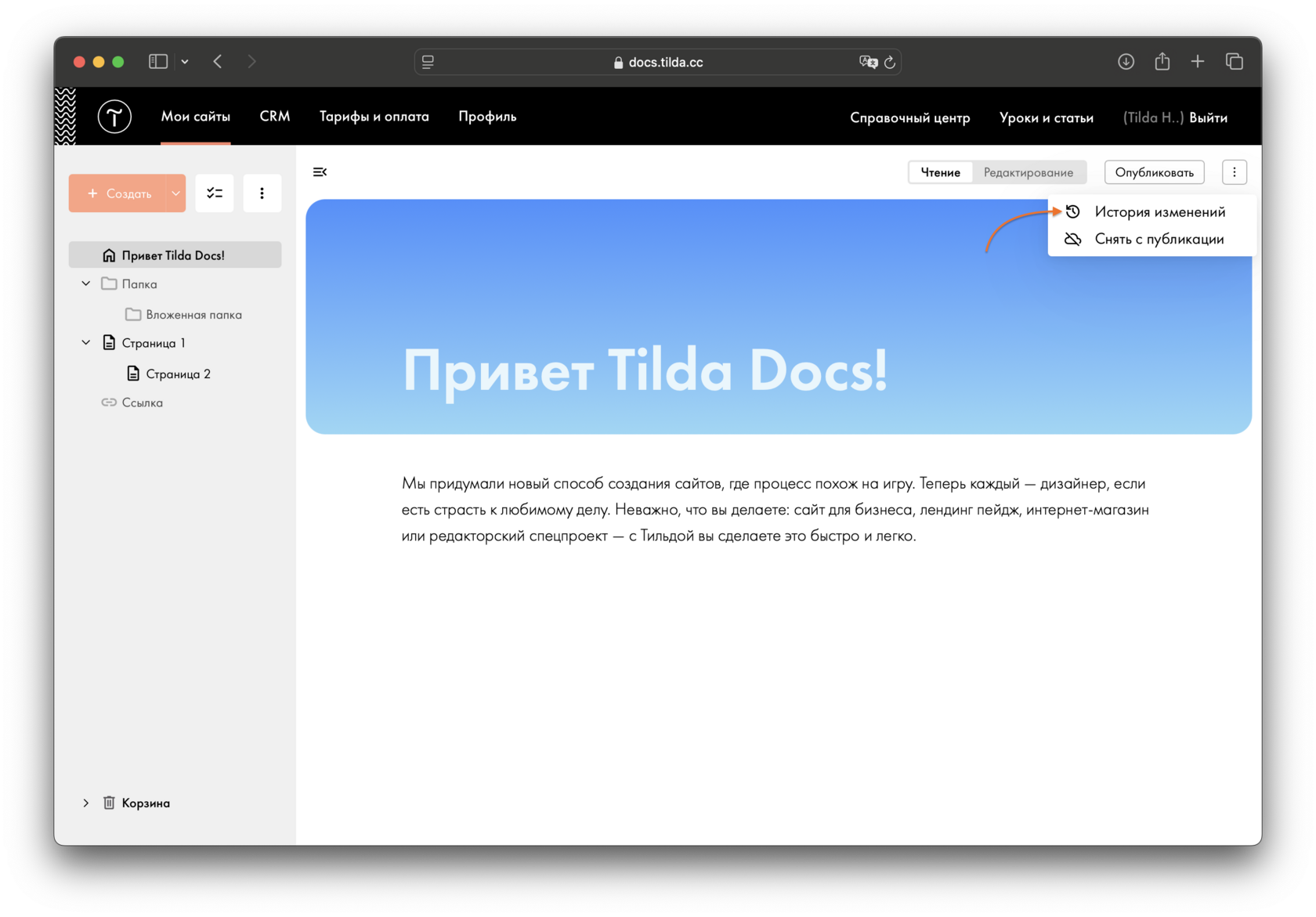This screenshot has height=917, width=1316.
Task: Go back with Safari's back arrow
Action: [218, 61]
